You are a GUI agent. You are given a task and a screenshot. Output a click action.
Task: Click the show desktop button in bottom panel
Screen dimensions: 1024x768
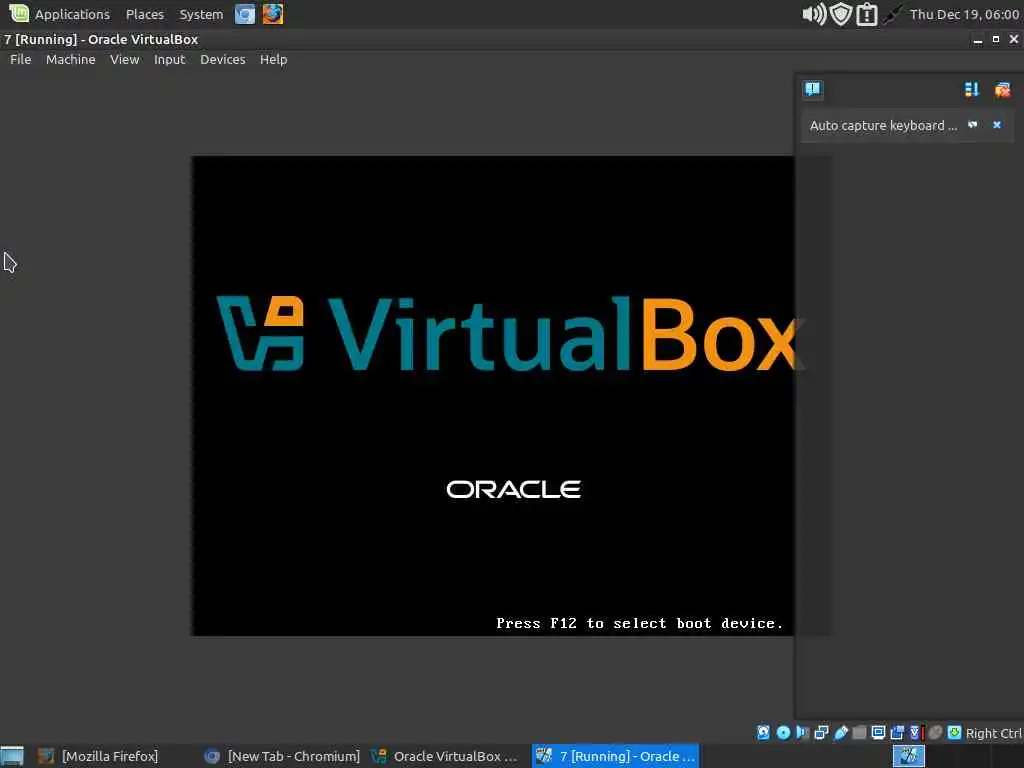point(12,756)
